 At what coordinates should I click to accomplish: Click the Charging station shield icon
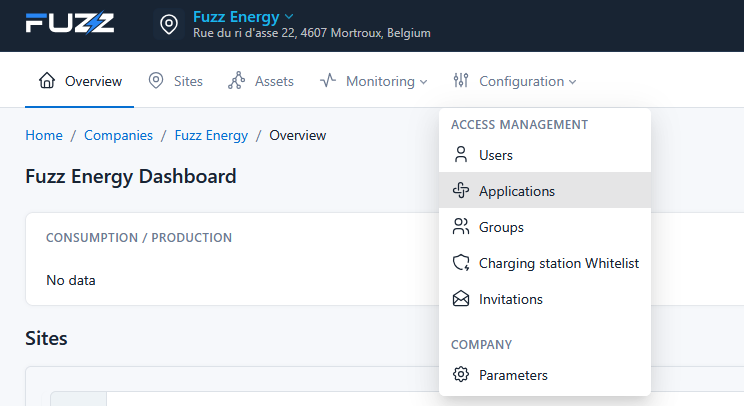(461, 262)
